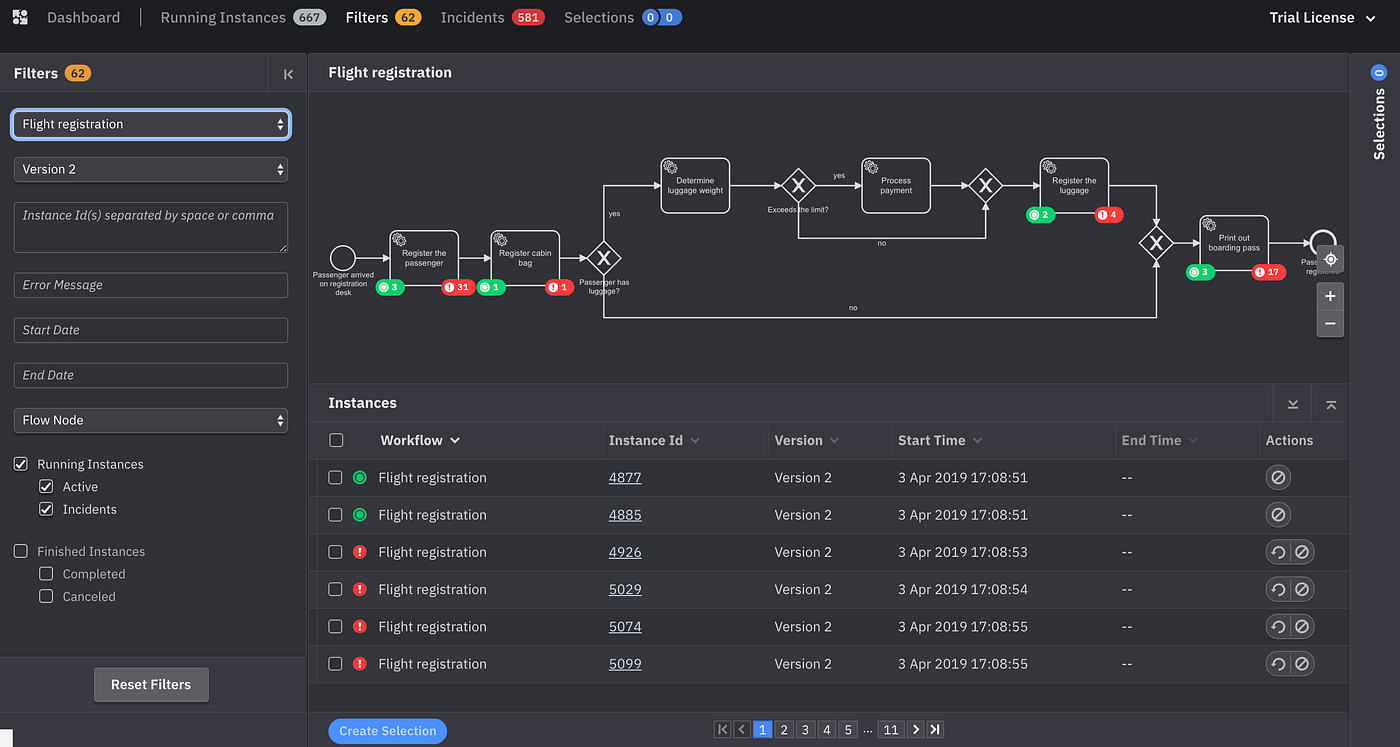
Task: Enable Finished Instances filter
Action: click(20, 551)
